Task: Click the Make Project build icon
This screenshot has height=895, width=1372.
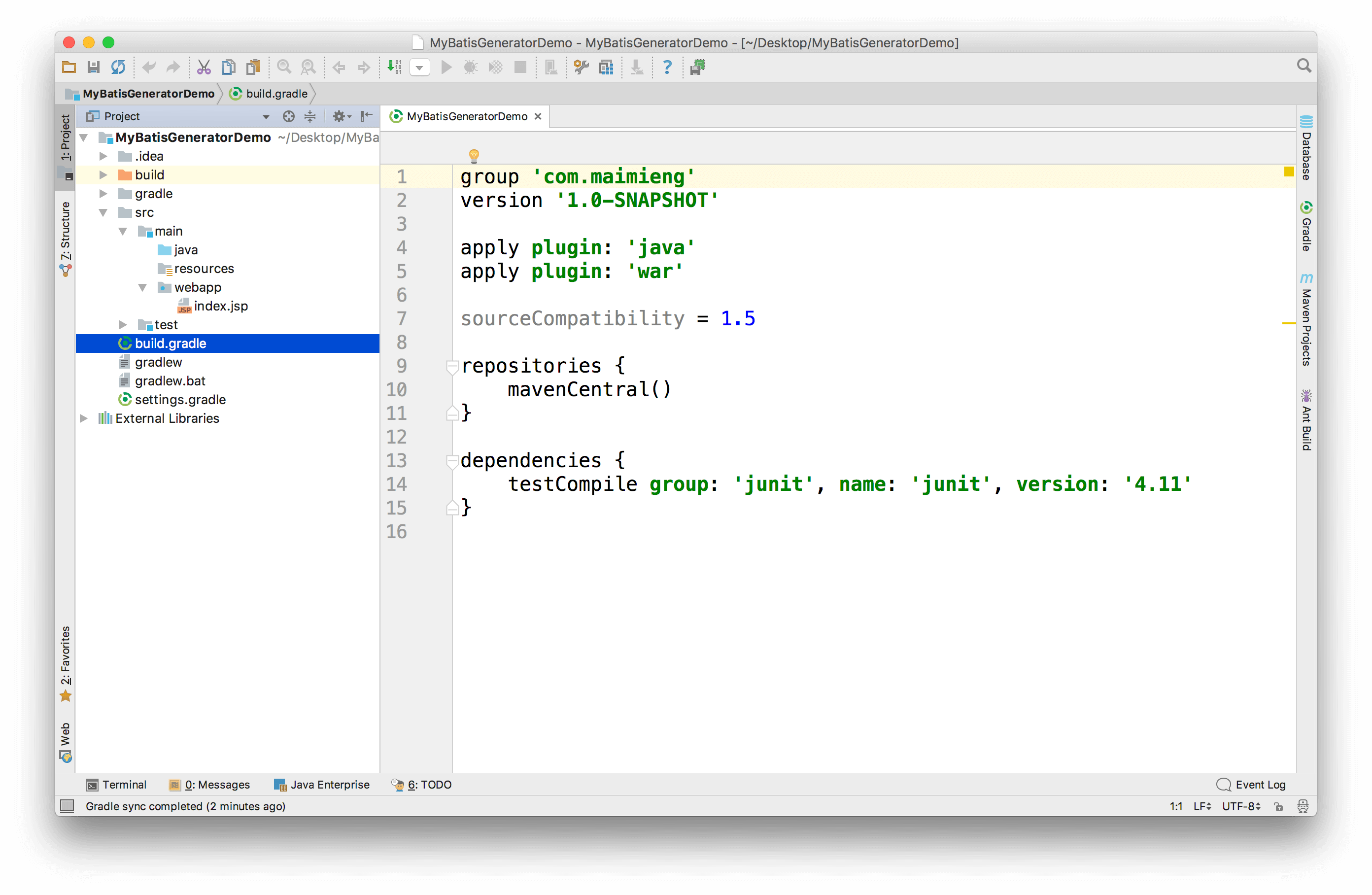Action: tap(394, 68)
